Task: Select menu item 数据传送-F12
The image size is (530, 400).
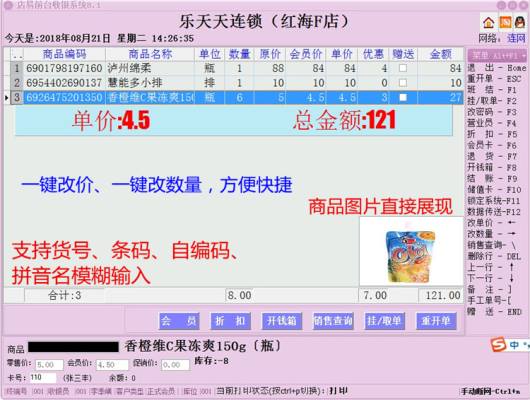Action: (x=494, y=212)
